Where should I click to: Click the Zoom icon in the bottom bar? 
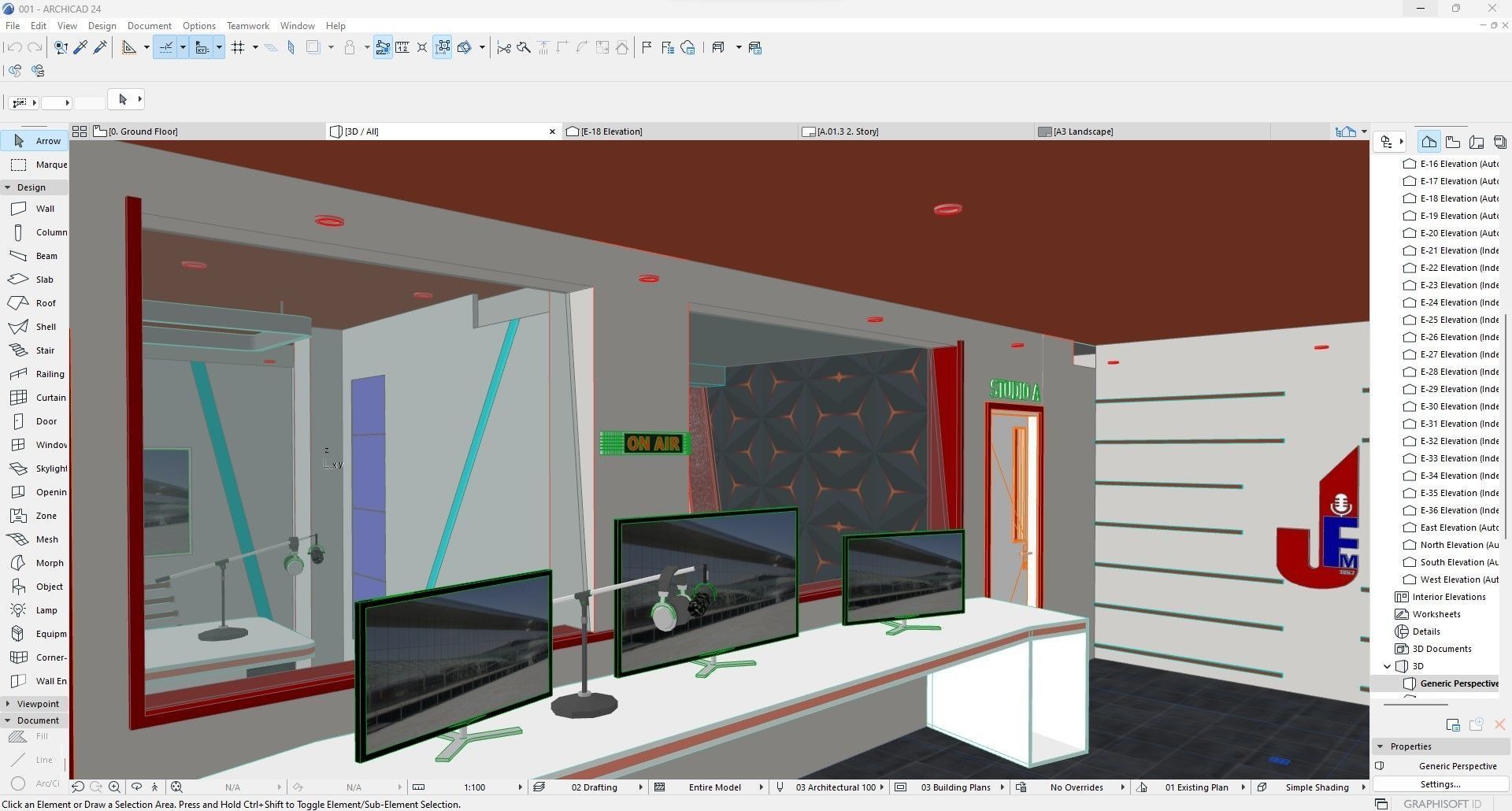114,787
